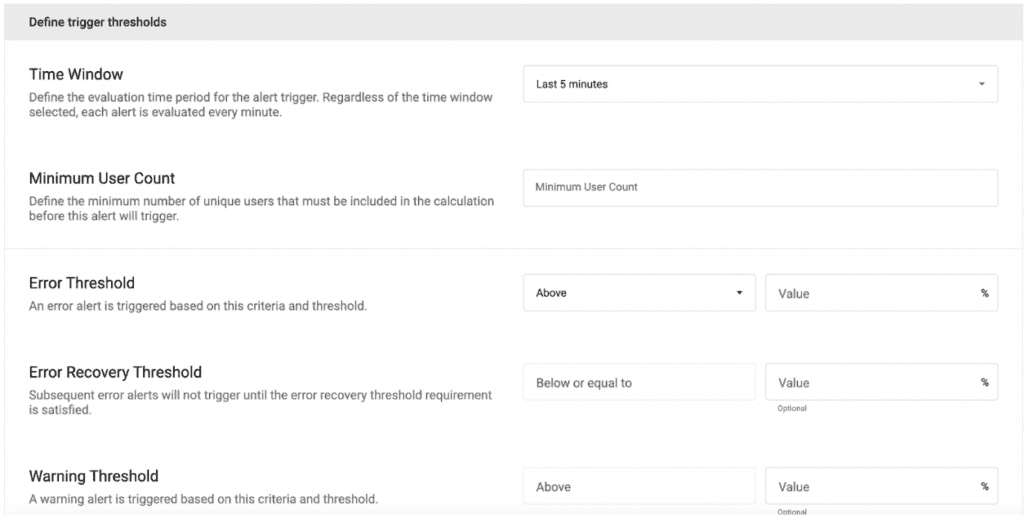Click the caret arrow of the Time Window selector
The width and height of the screenshot is (1024, 523).
(982, 84)
